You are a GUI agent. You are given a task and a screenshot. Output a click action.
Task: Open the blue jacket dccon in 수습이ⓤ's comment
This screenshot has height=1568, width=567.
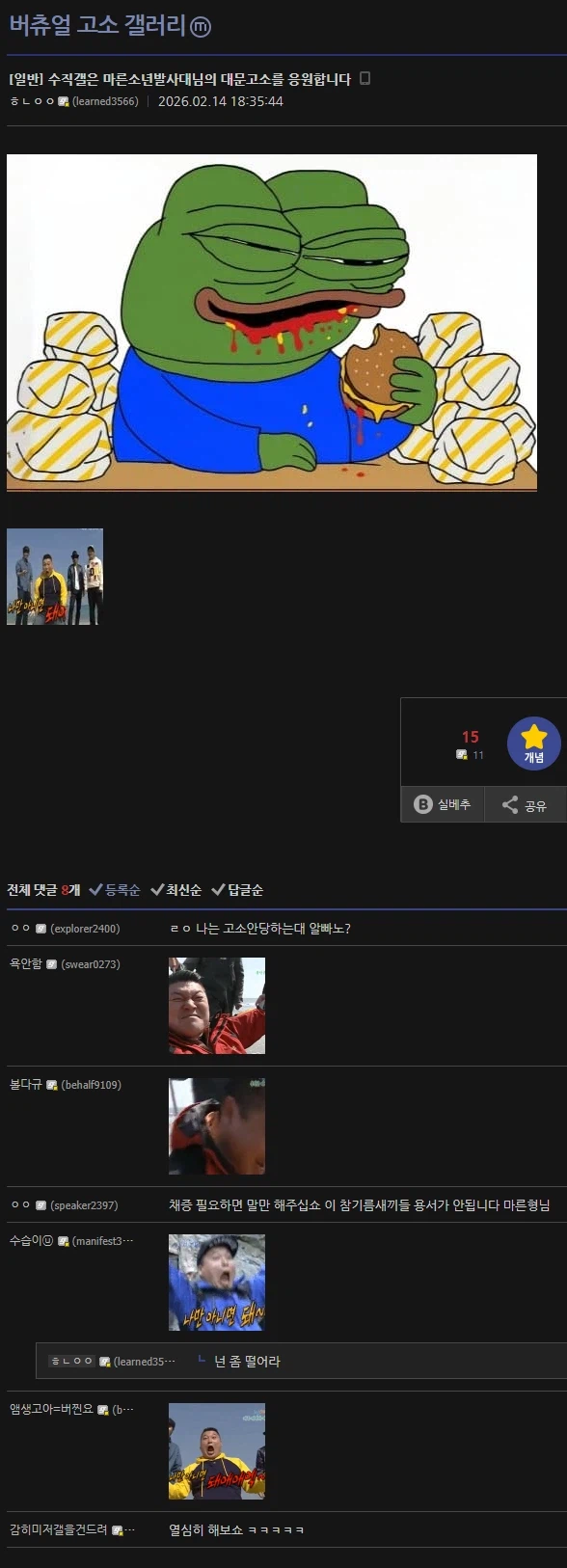(217, 1283)
